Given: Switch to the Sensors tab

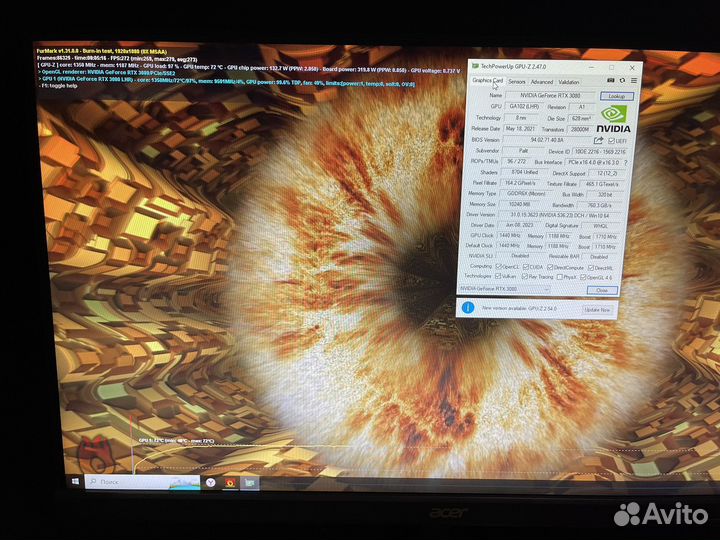Looking at the screenshot, I should tap(517, 81).
